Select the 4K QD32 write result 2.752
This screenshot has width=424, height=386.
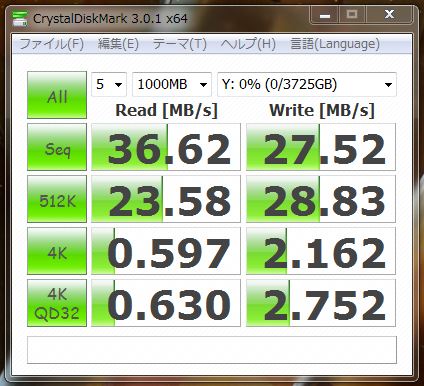(321, 303)
